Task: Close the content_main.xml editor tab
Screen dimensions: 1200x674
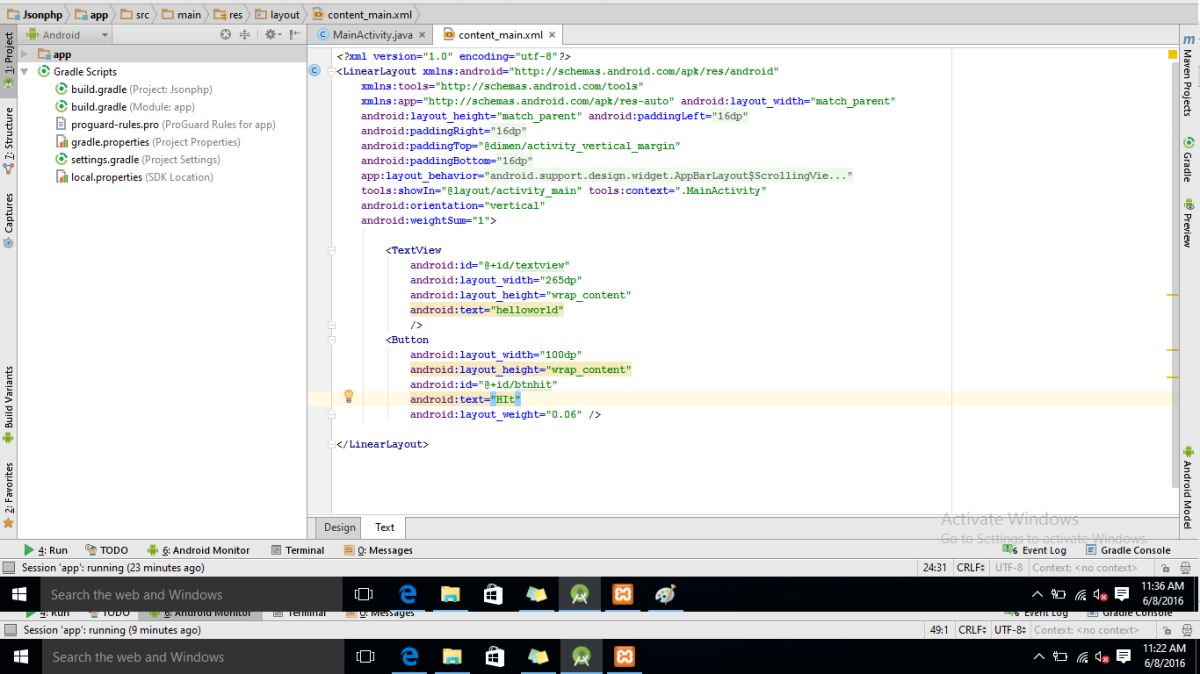Action: 552,35
